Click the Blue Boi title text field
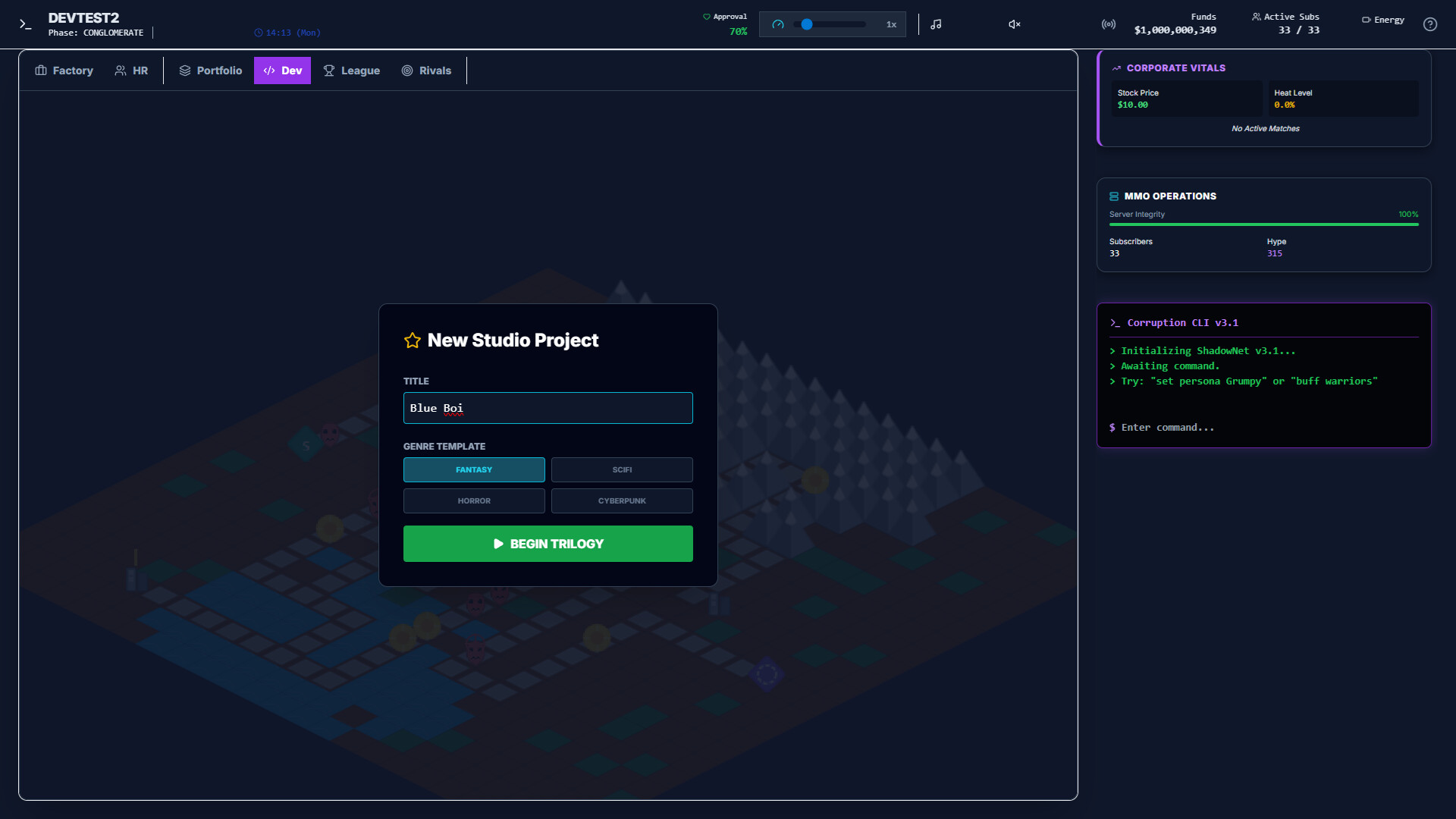Screen dimensions: 1456x819 548,407
